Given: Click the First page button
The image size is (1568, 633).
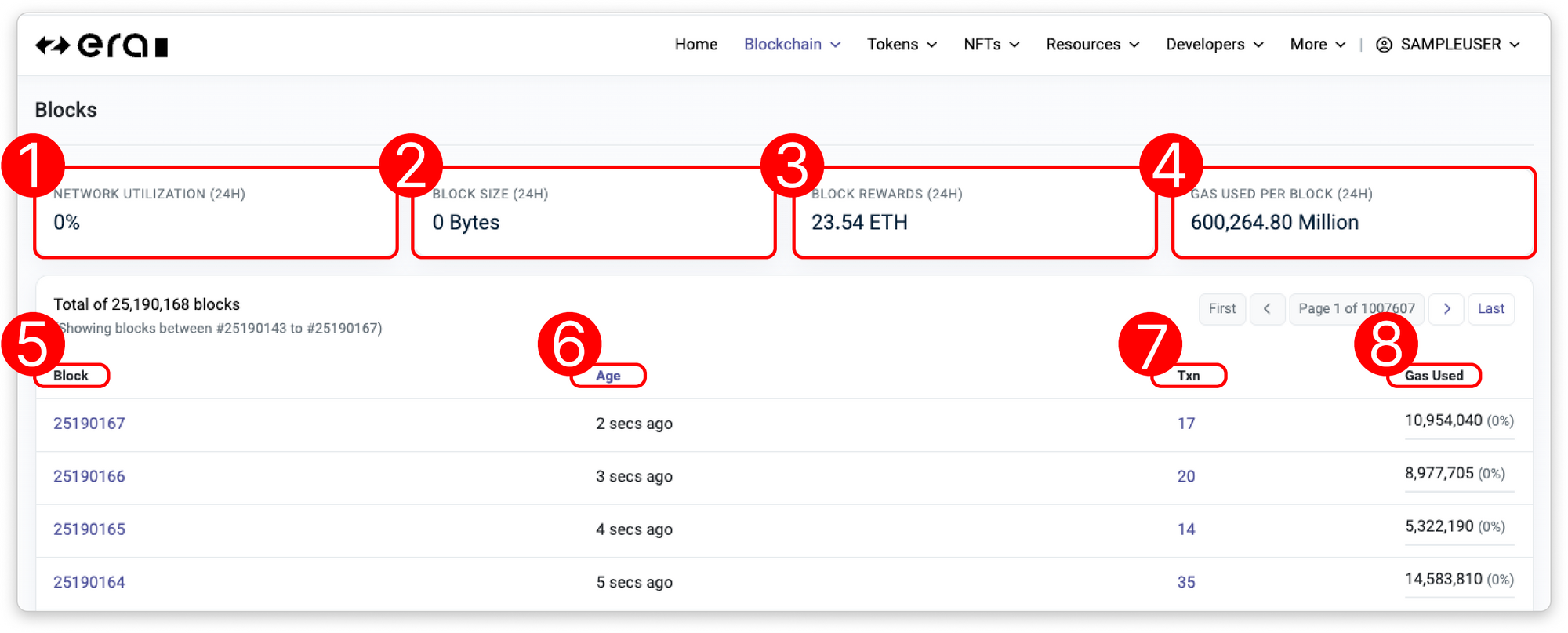Looking at the screenshot, I should coord(1221,309).
